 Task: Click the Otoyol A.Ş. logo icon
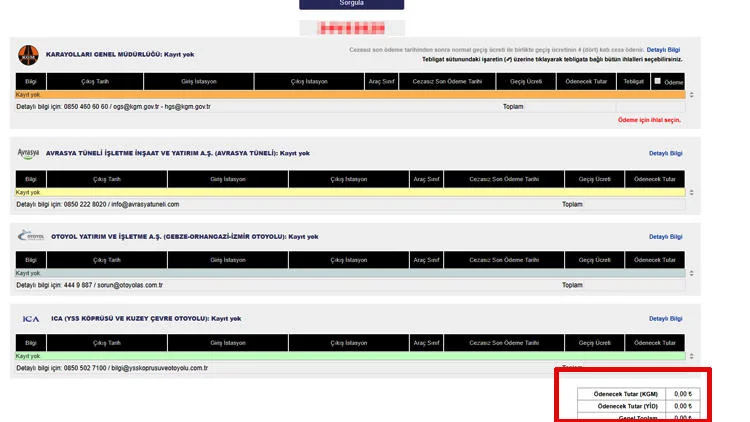pos(29,236)
